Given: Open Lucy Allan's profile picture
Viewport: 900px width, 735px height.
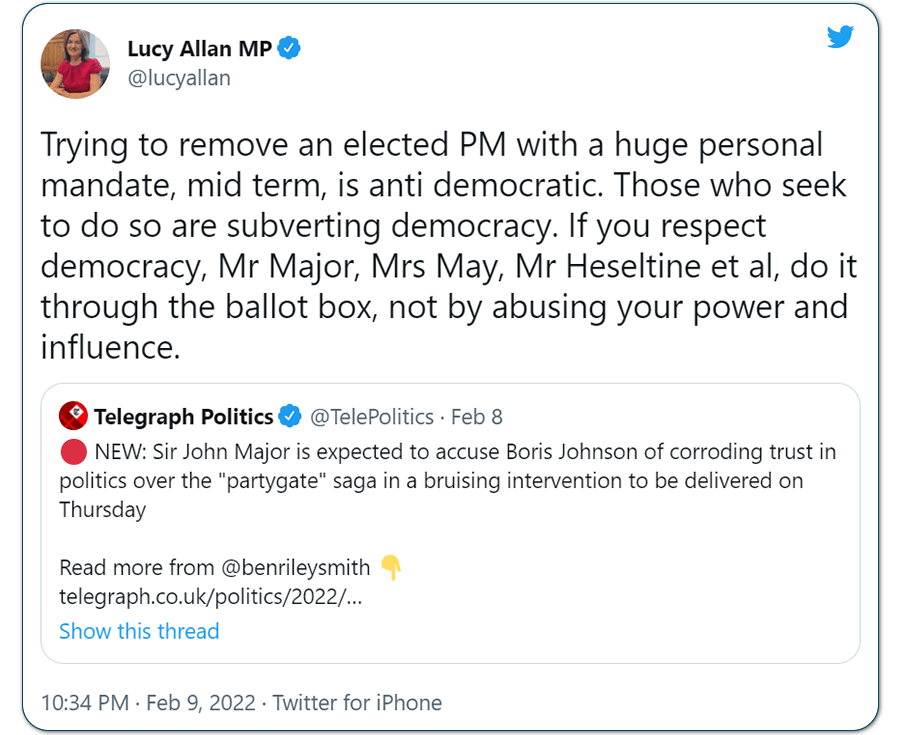Looking at the screenshot, I should point(75,64).
